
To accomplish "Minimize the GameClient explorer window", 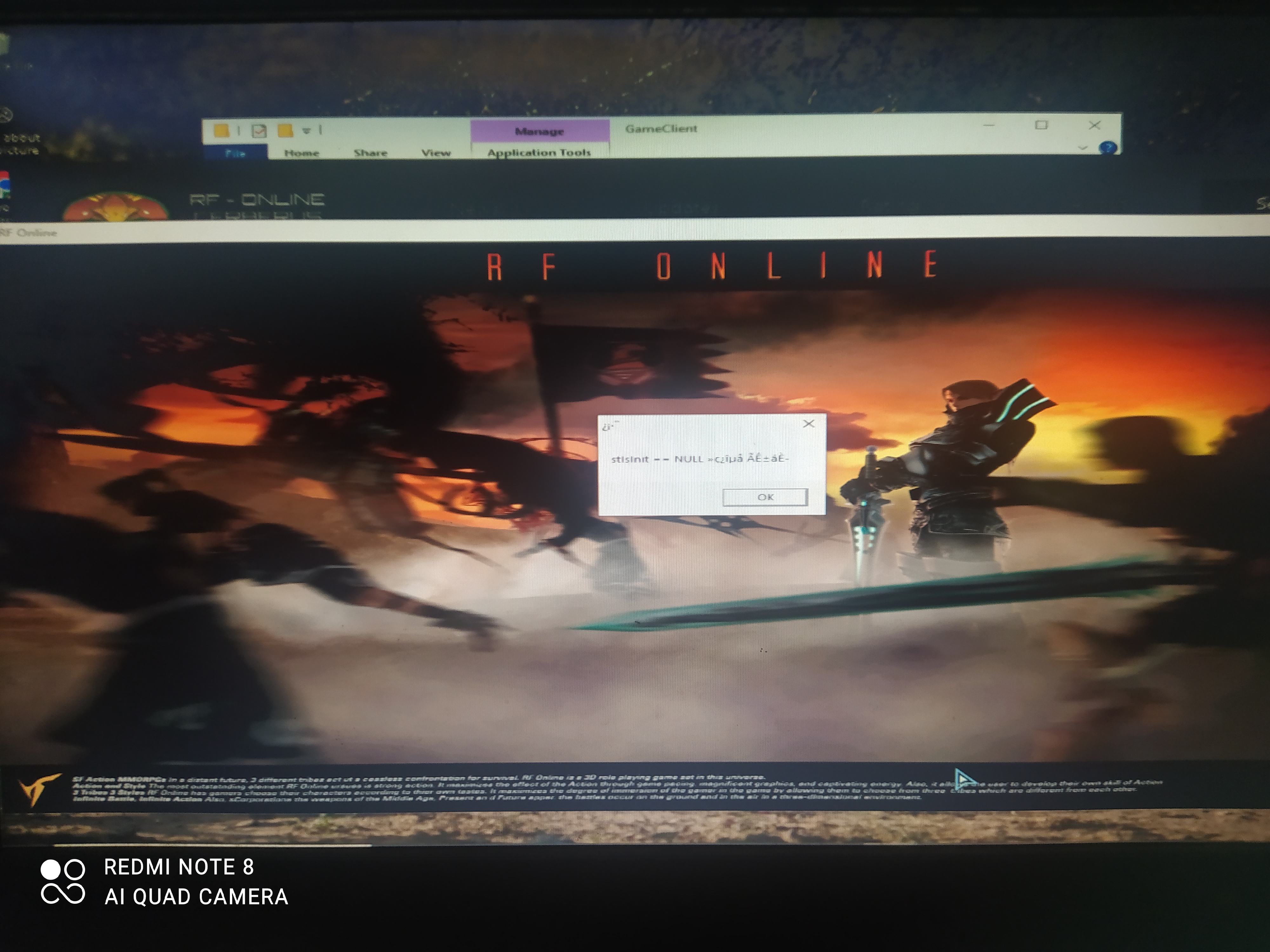I will coord(989,125).
